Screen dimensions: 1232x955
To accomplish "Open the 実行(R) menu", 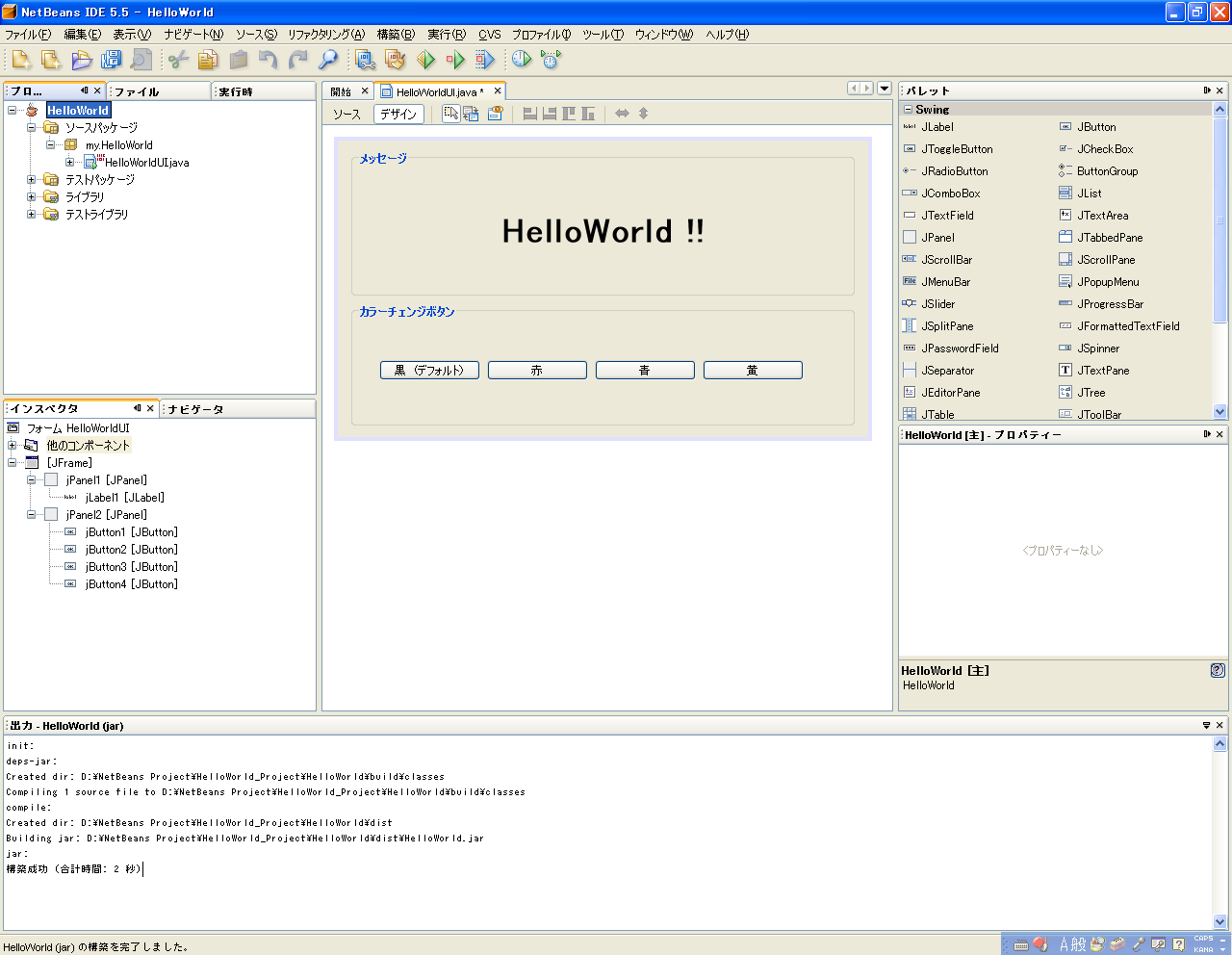I will (x=447, y=35).
